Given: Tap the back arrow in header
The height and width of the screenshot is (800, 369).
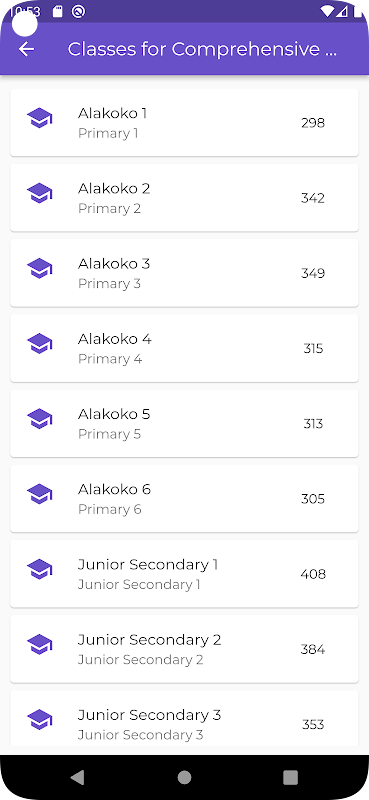Looking at the screenshot, I should (26, 49).
